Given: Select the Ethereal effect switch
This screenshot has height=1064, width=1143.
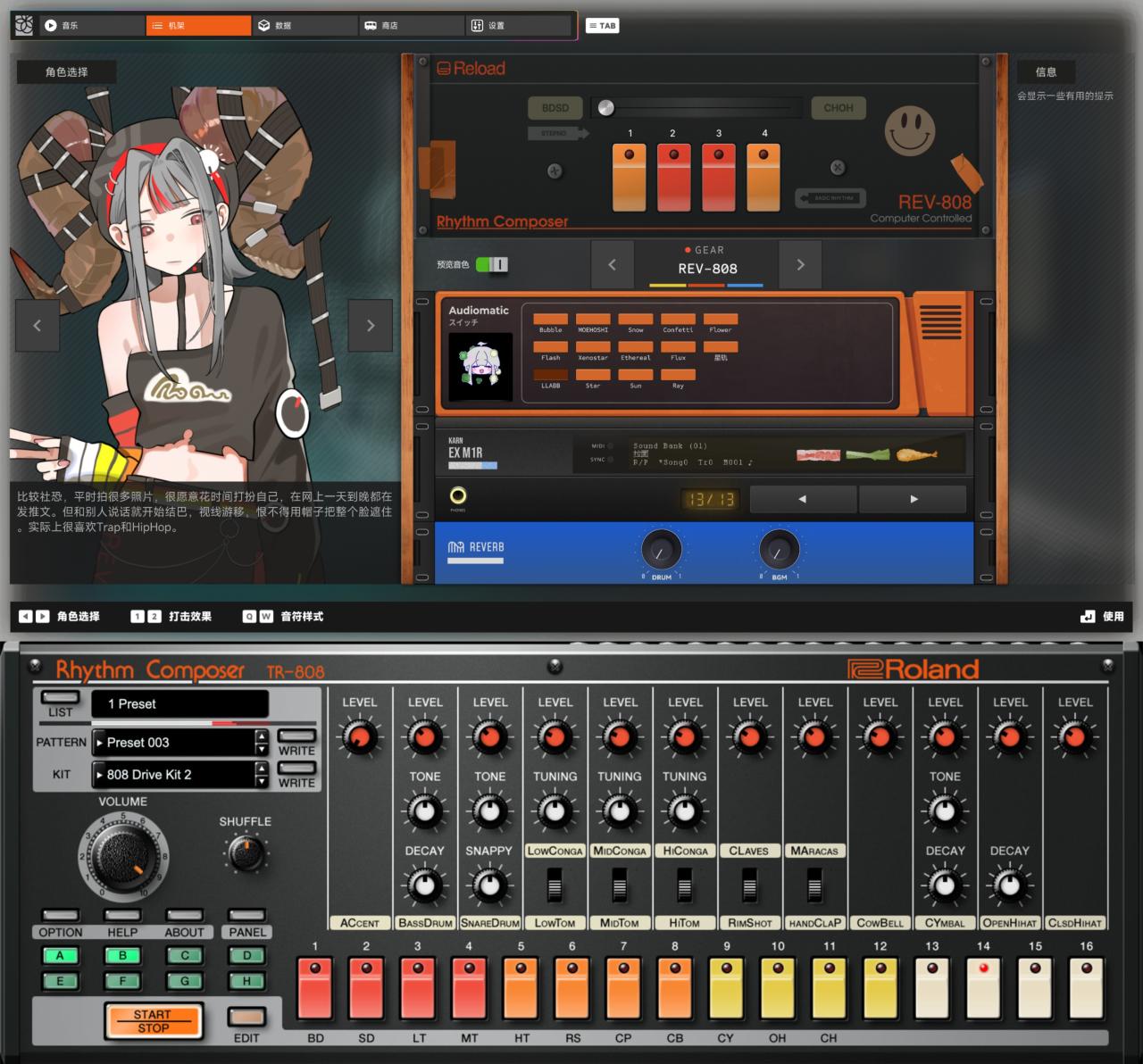Looking at the screenshot, I should 636,346.
